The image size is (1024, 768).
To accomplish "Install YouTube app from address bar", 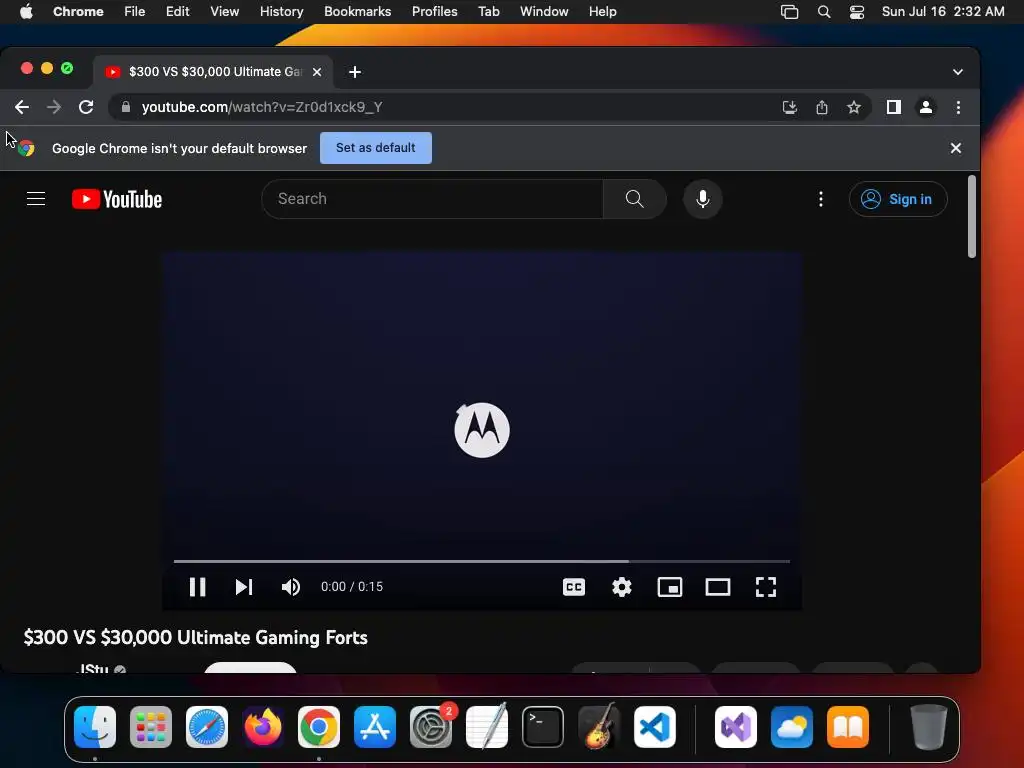I will [x=790, y=107].
